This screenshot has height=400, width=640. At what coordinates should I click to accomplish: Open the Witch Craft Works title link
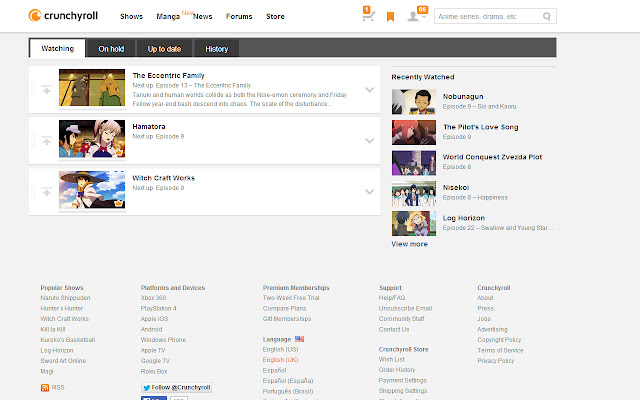tap(163, 178)
